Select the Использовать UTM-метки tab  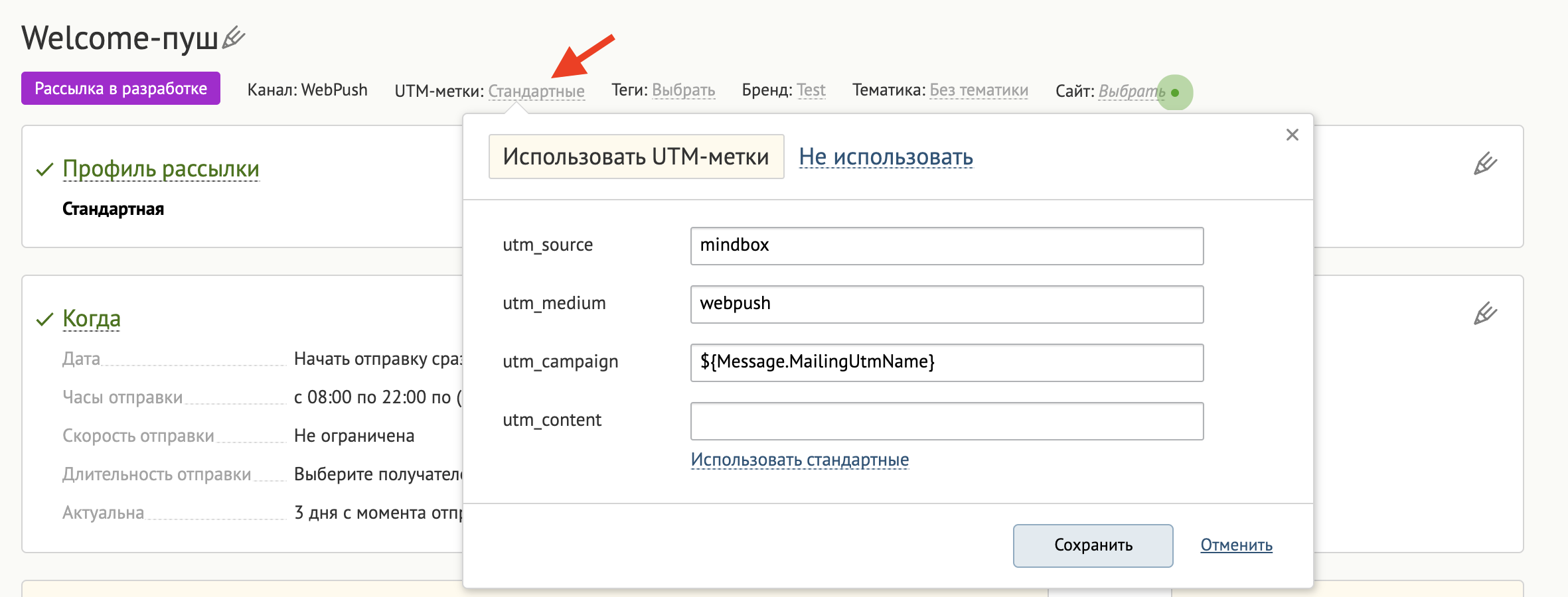click(636, 157)
